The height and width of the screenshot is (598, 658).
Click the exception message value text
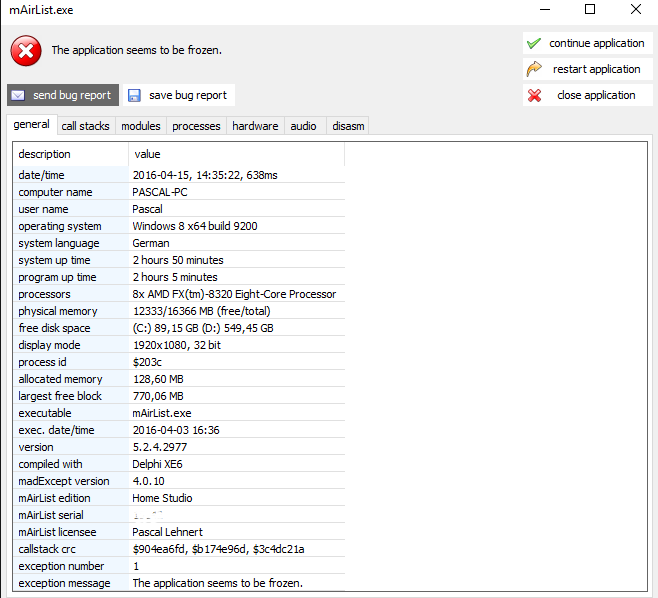[x=217, y=583]
